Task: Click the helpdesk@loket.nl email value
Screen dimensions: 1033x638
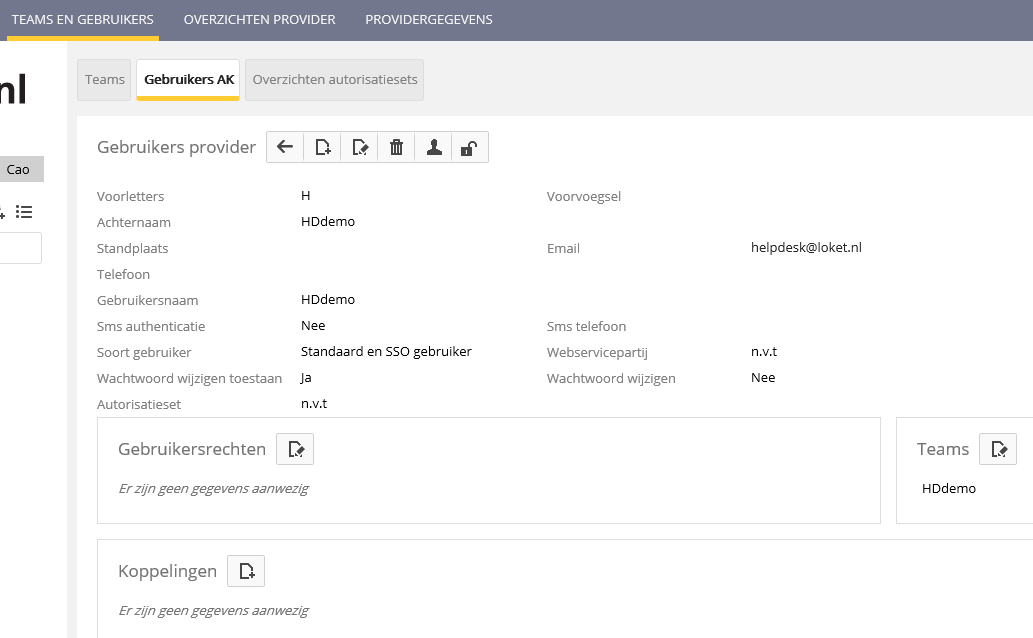Action: coord(806,248)
